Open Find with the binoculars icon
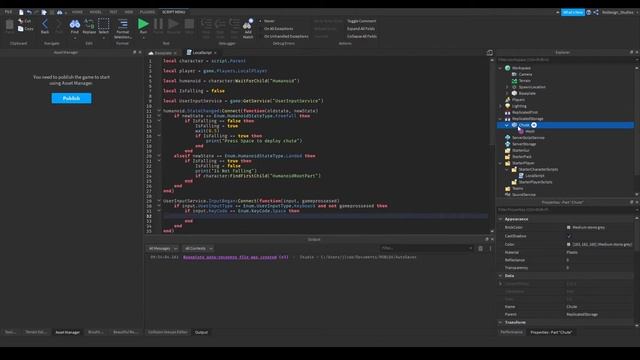 click(x=75, y=24)
